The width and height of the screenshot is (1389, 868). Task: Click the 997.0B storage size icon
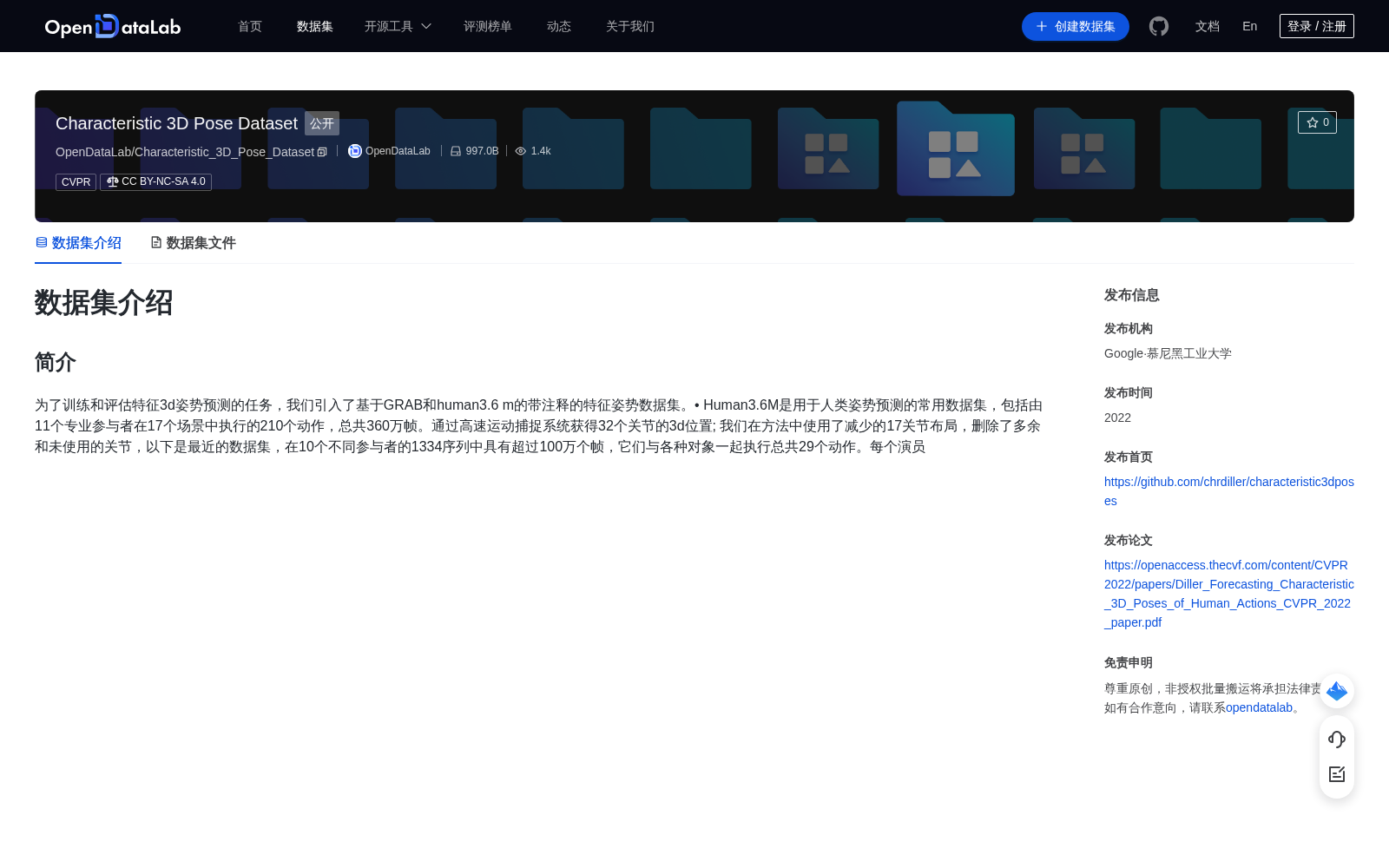pyautogui.click(x=456, y=151)
